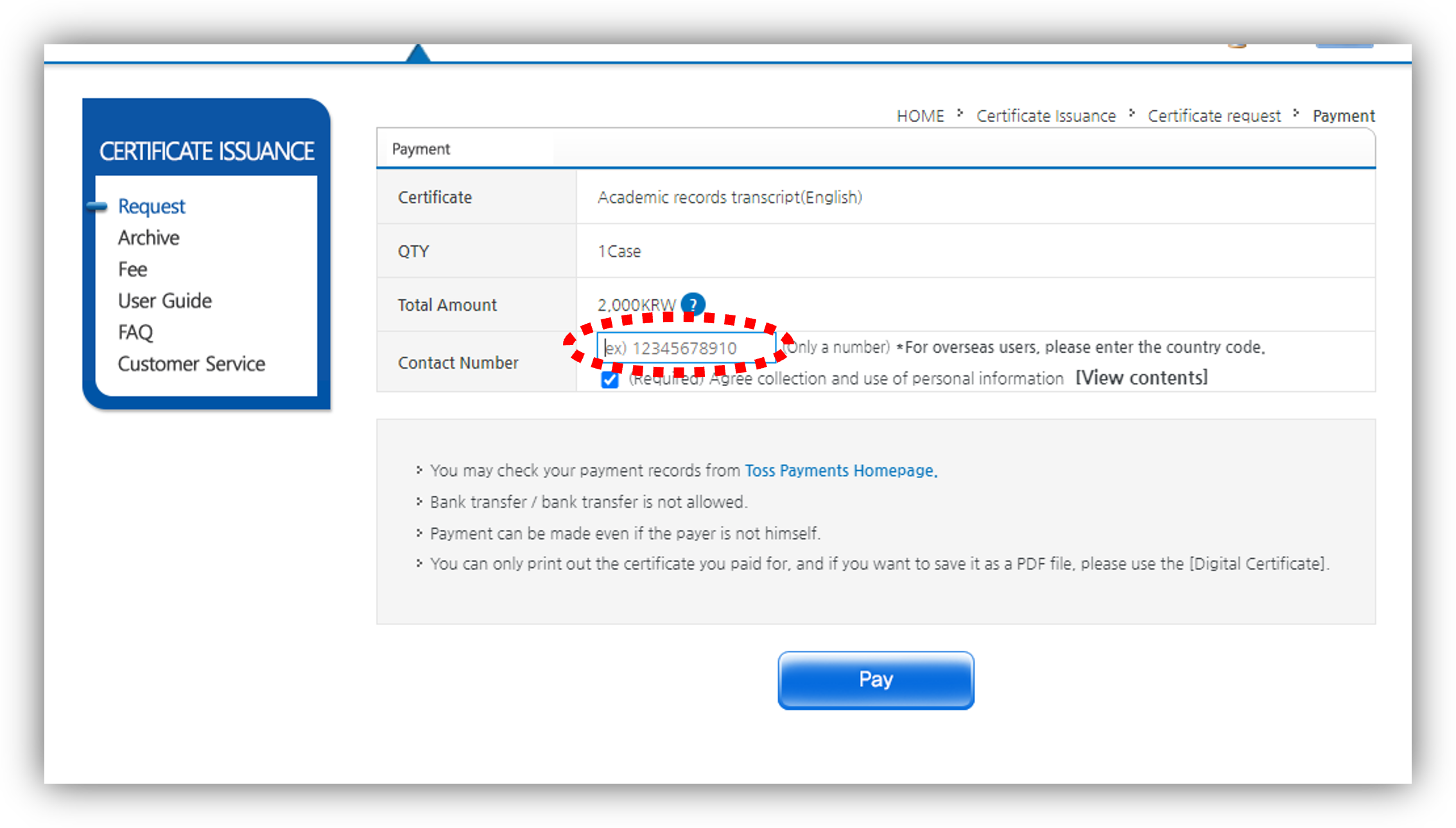The width and height of the screenshot is (1456, 828).
Task: Click the CERTIFICATE ISSUANCE sidebar heading
Action: click(206, 151)
